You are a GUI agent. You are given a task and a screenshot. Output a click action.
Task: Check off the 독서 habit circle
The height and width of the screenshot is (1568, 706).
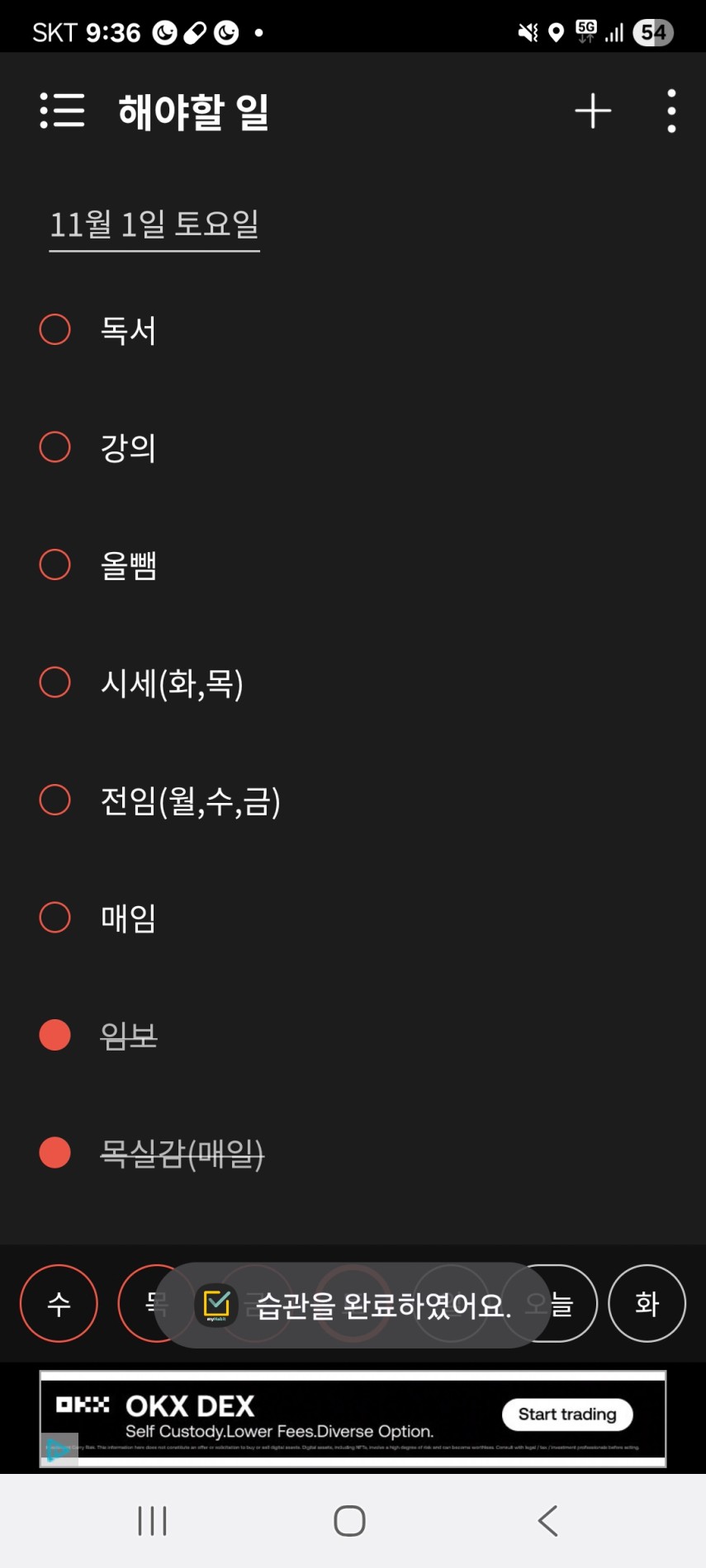click(x=55, y=329)
